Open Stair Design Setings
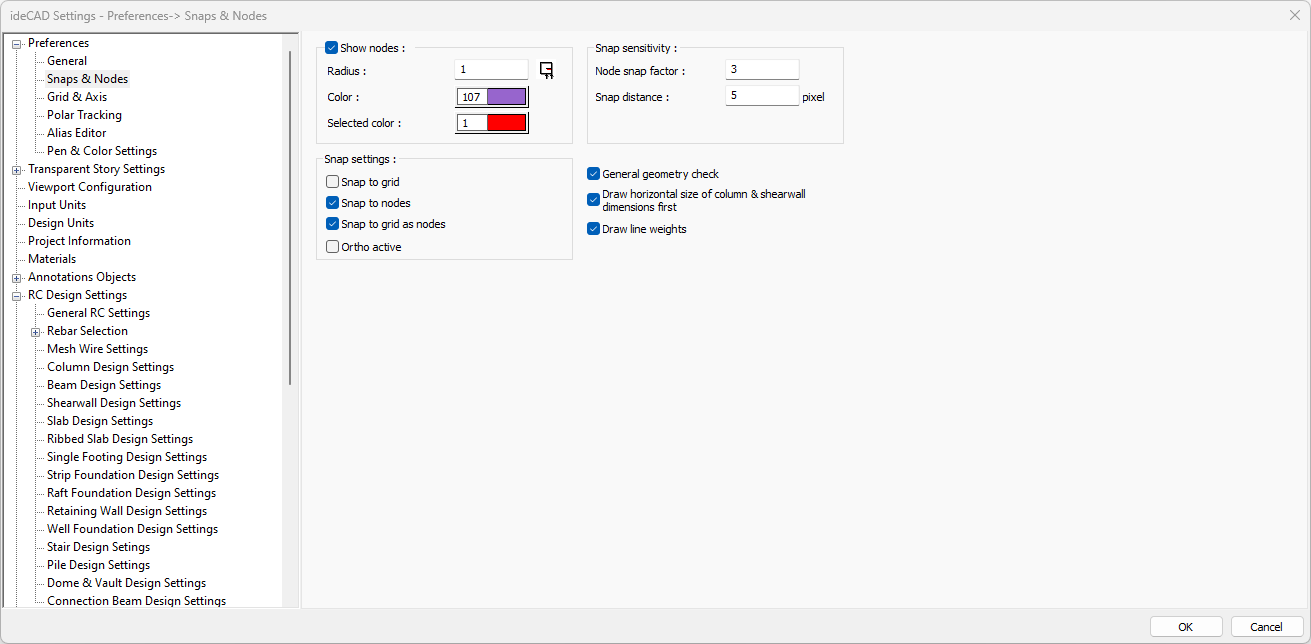 click(98, 547)
